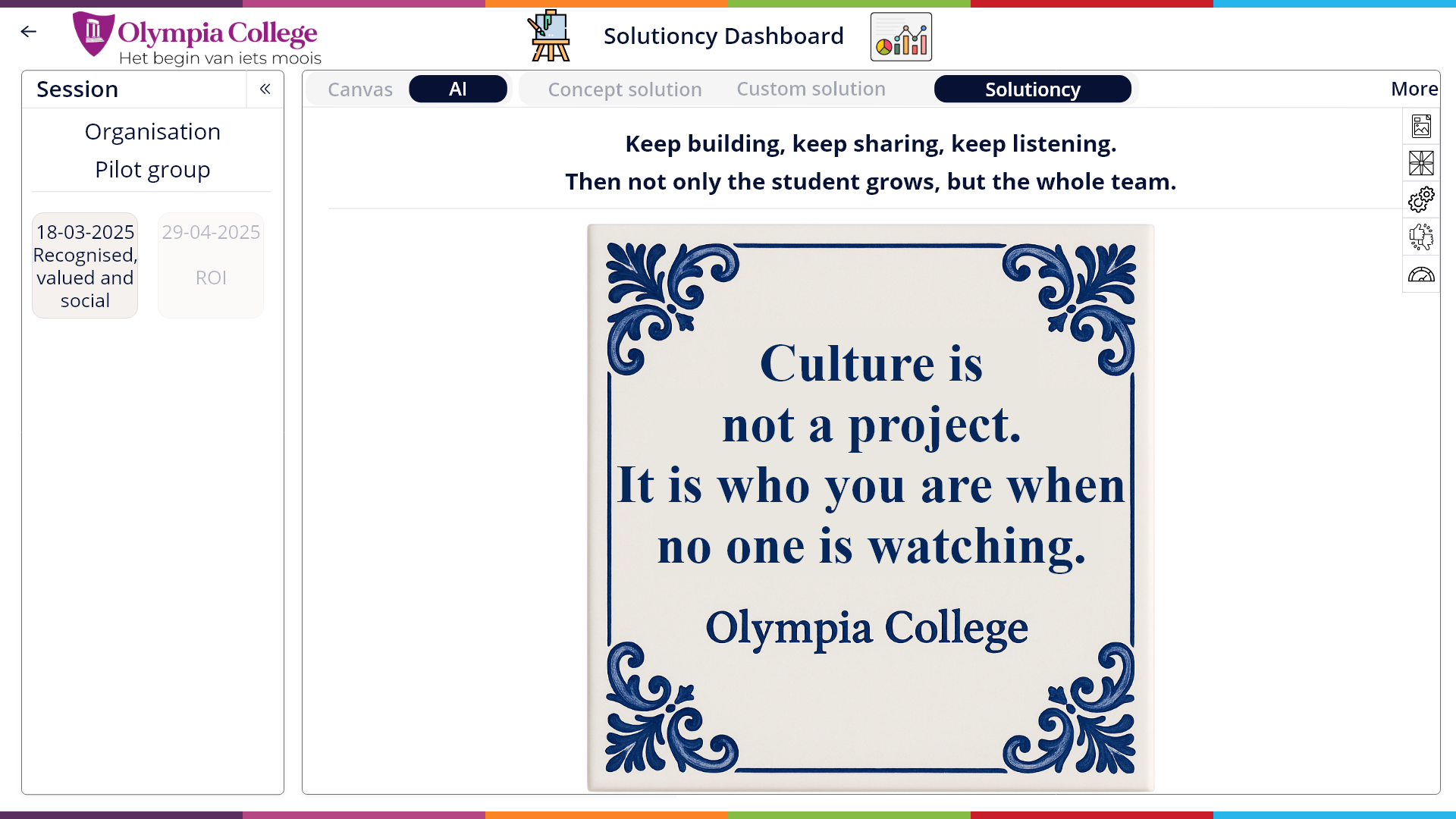Image resolution: width=1456 pixels, height=819 pixels.
Task: Switch to the Canvas view
Action: coord(360,89)
